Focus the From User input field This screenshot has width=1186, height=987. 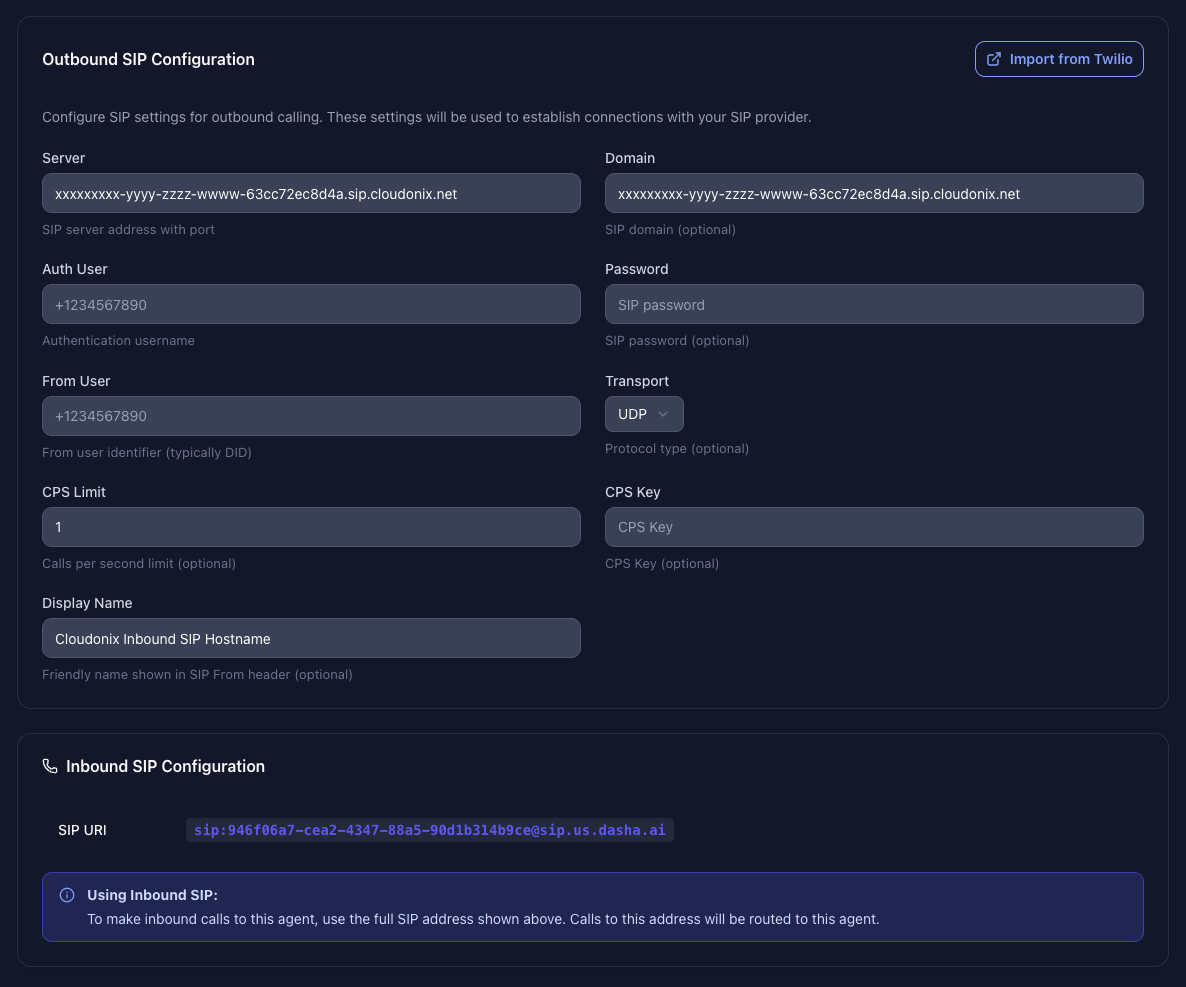(311, 416)
